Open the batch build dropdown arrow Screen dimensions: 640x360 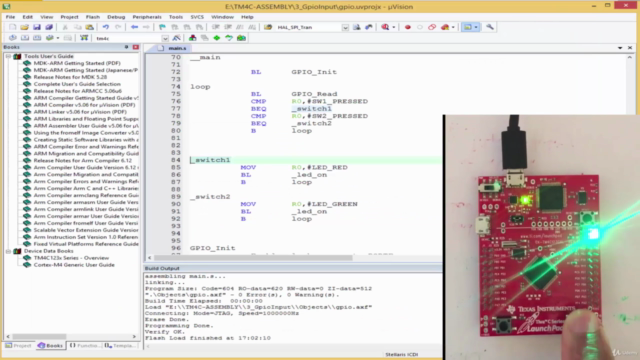tap(58, 38)
